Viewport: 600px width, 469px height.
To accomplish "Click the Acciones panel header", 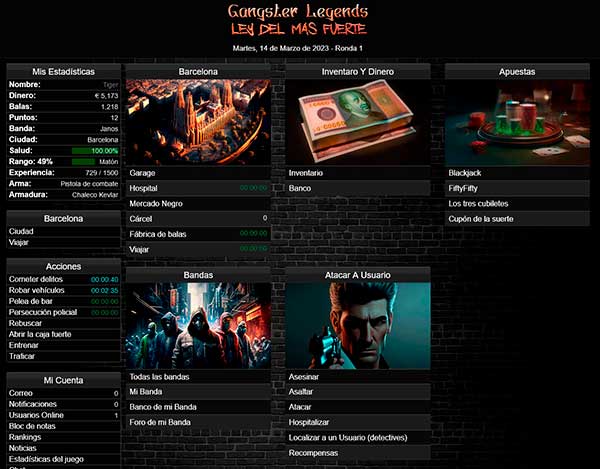I will (64, 266).
